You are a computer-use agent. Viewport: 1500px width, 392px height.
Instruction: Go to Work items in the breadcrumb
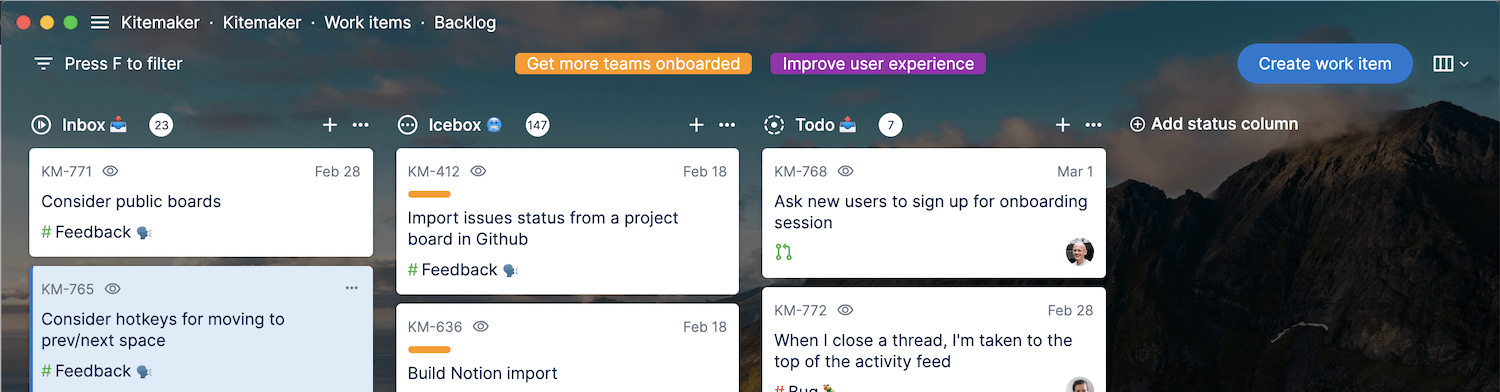[365, 22]
